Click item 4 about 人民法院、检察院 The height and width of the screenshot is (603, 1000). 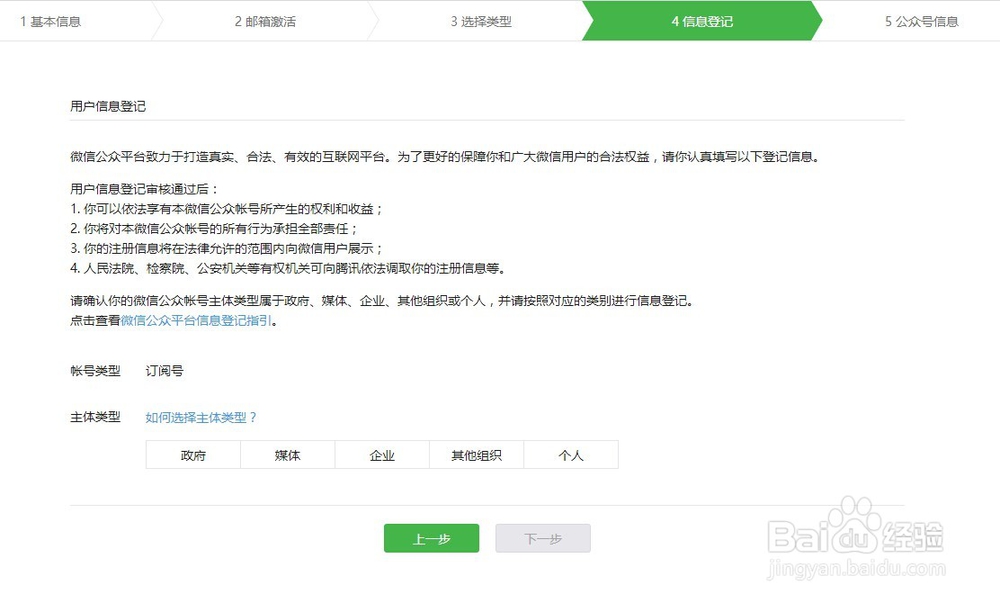tap(288, 268)
